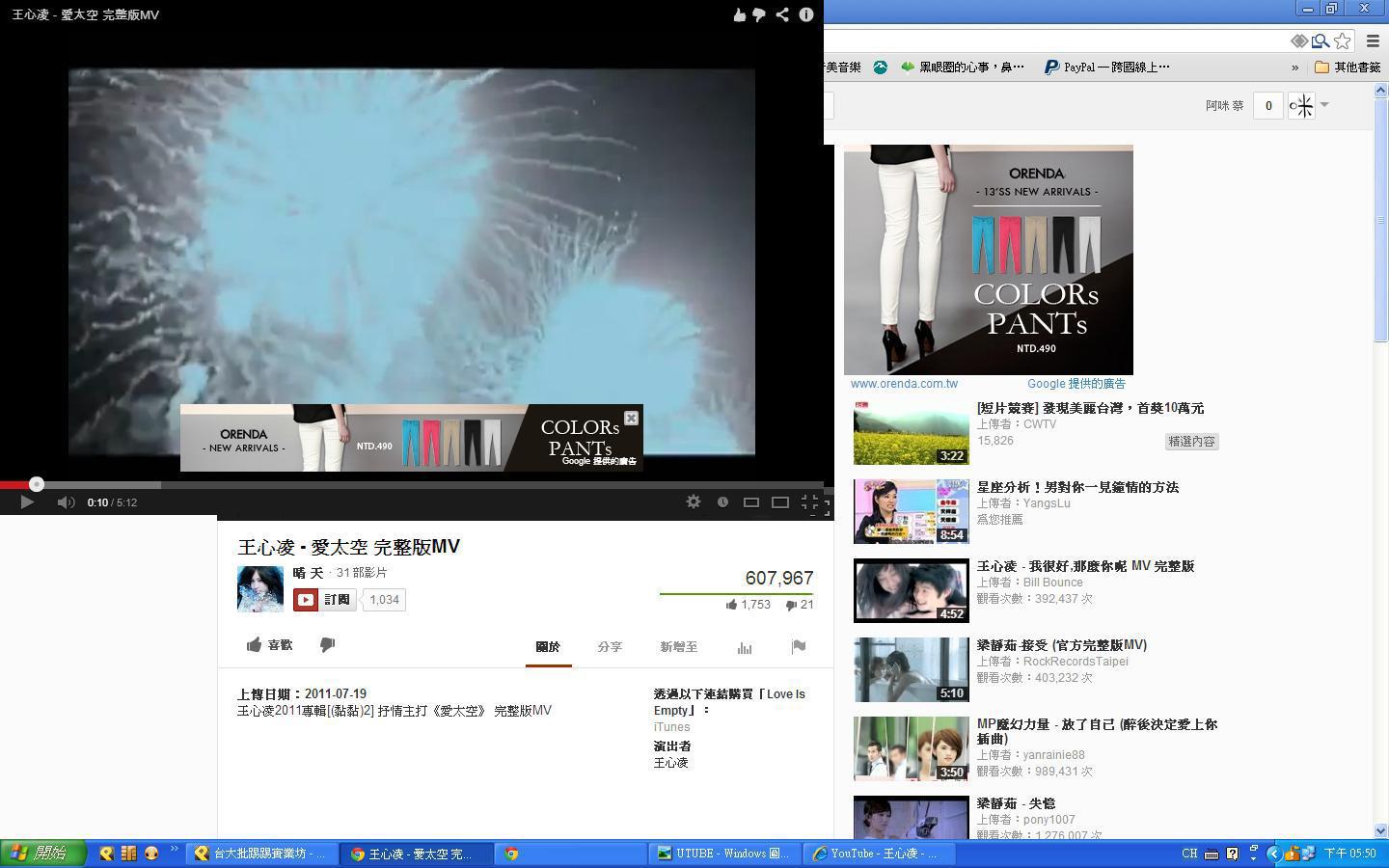Click diamond extension icon in address bar
The image size is (1389, 868).
click(1299, 41)
